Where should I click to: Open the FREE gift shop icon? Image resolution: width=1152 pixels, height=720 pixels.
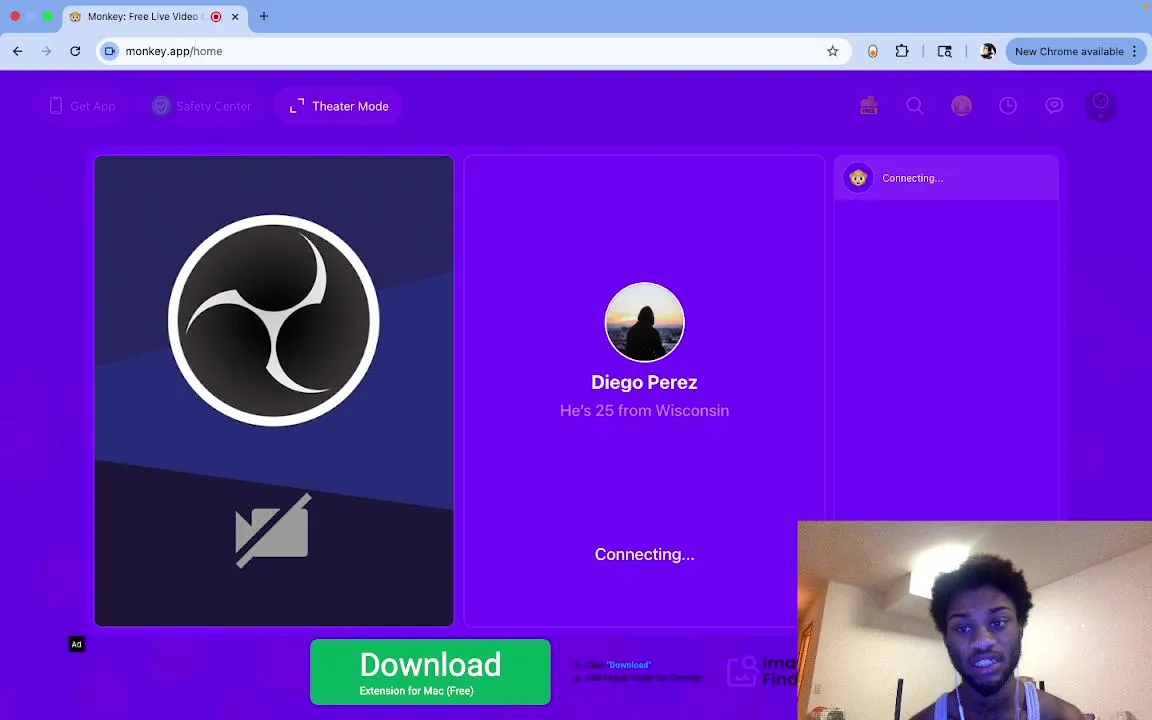tap(869, 106)
